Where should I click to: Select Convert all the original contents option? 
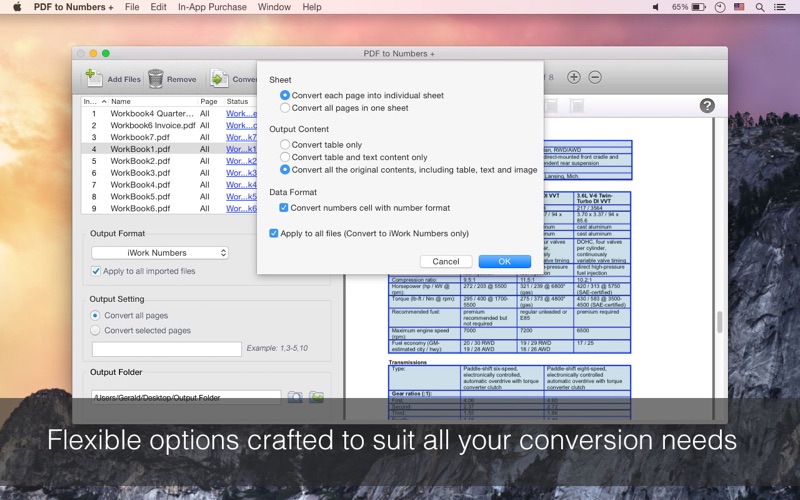285,169
